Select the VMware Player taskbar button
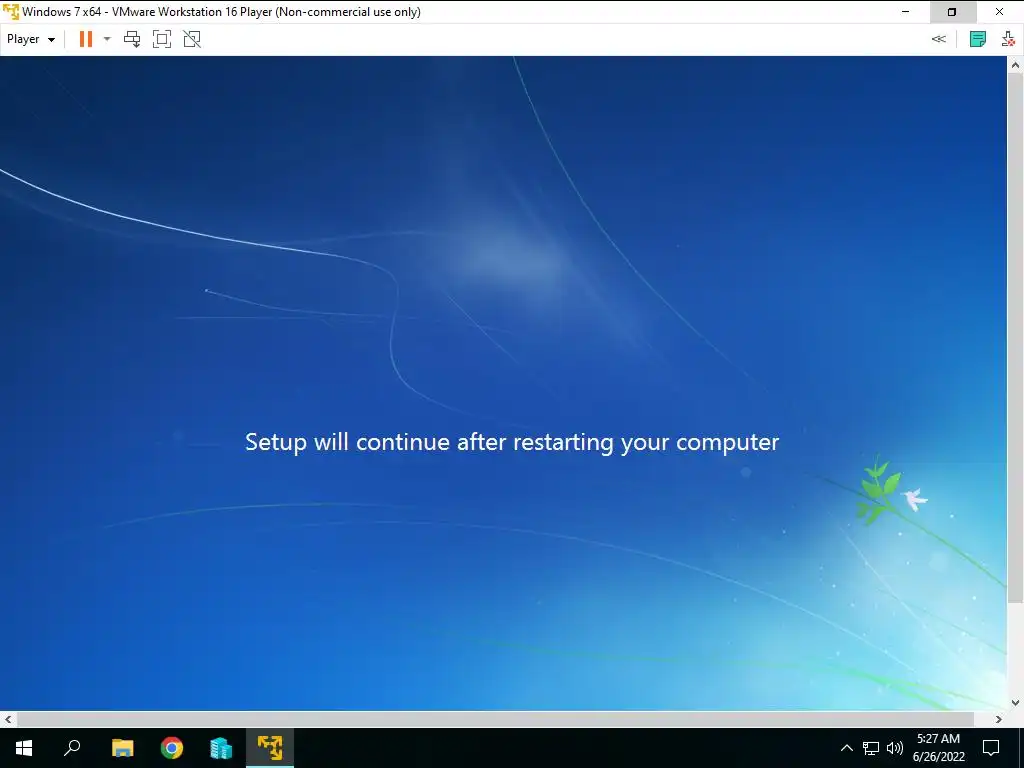The height and width of the screenshot is (768, 1024). (270, 748)
